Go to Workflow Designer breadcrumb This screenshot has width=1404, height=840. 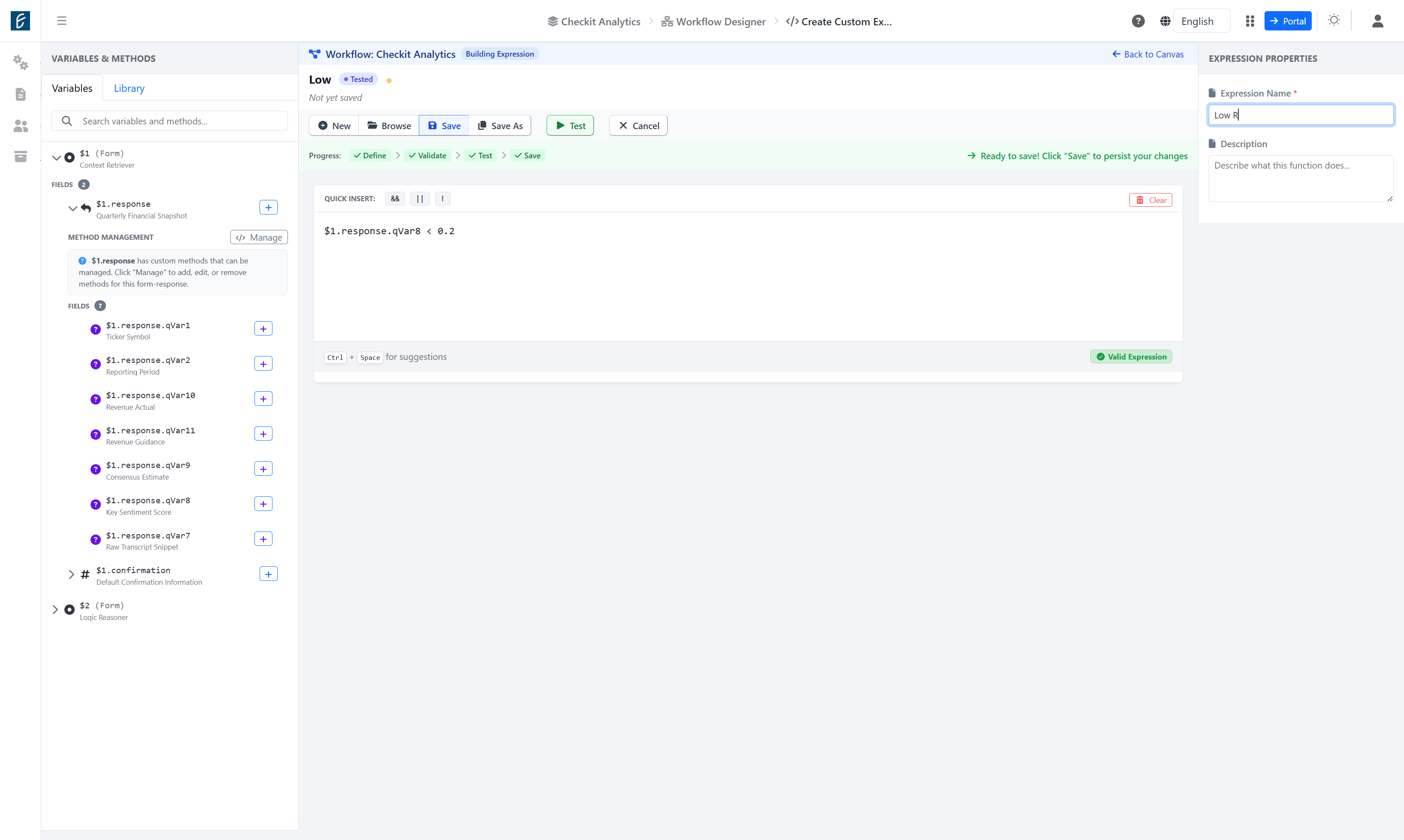(713, 21)
